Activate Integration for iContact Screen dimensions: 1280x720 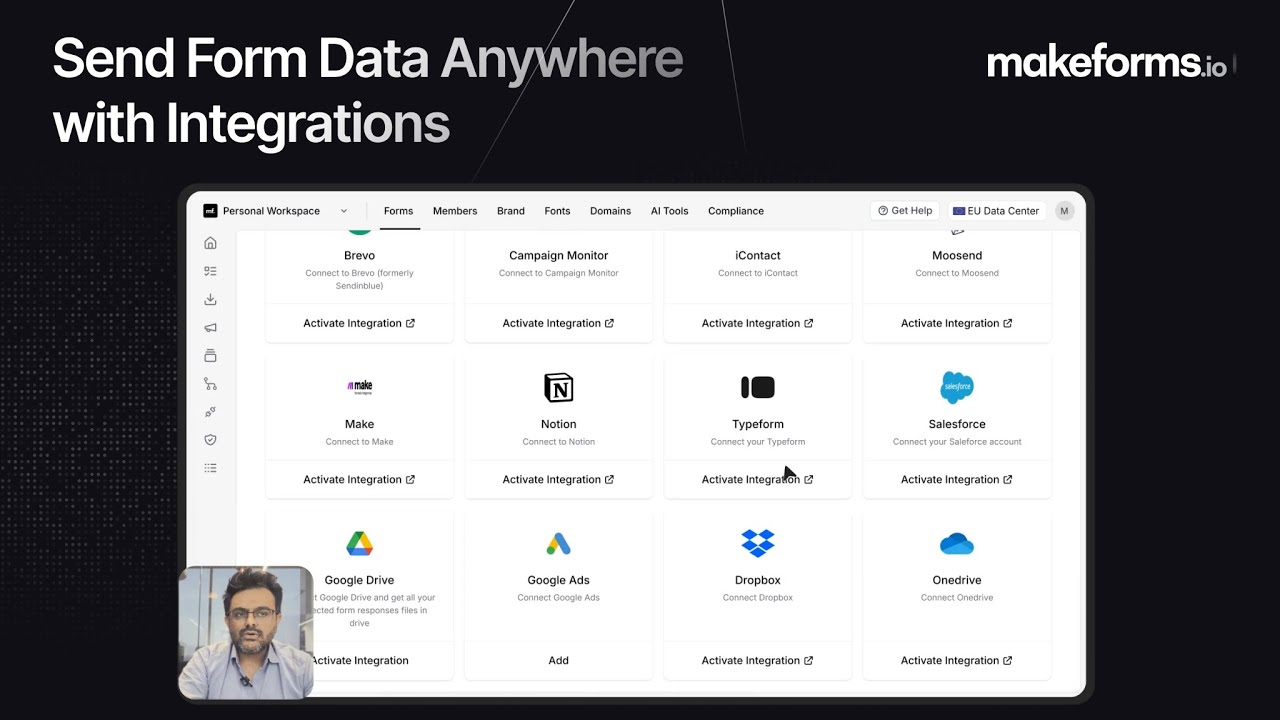(x=757, y=323)
